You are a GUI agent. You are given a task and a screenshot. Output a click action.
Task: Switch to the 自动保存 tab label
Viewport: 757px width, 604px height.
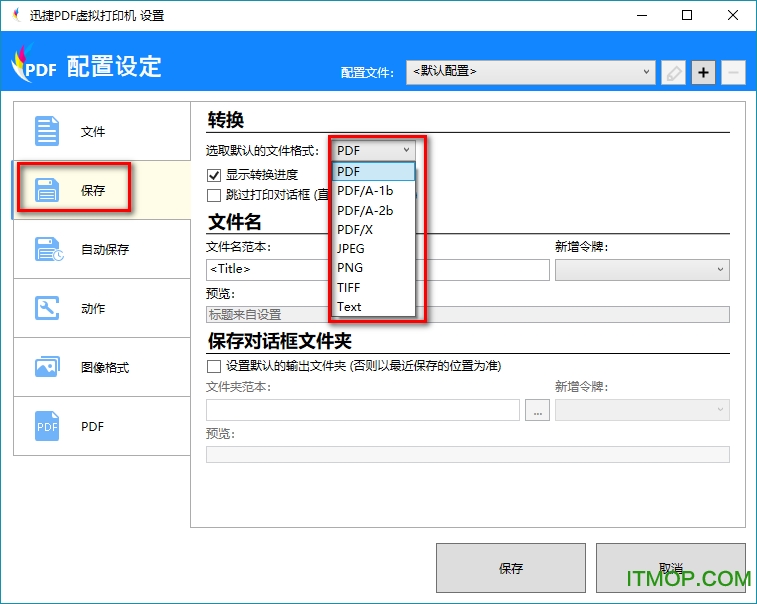point(105,249)
